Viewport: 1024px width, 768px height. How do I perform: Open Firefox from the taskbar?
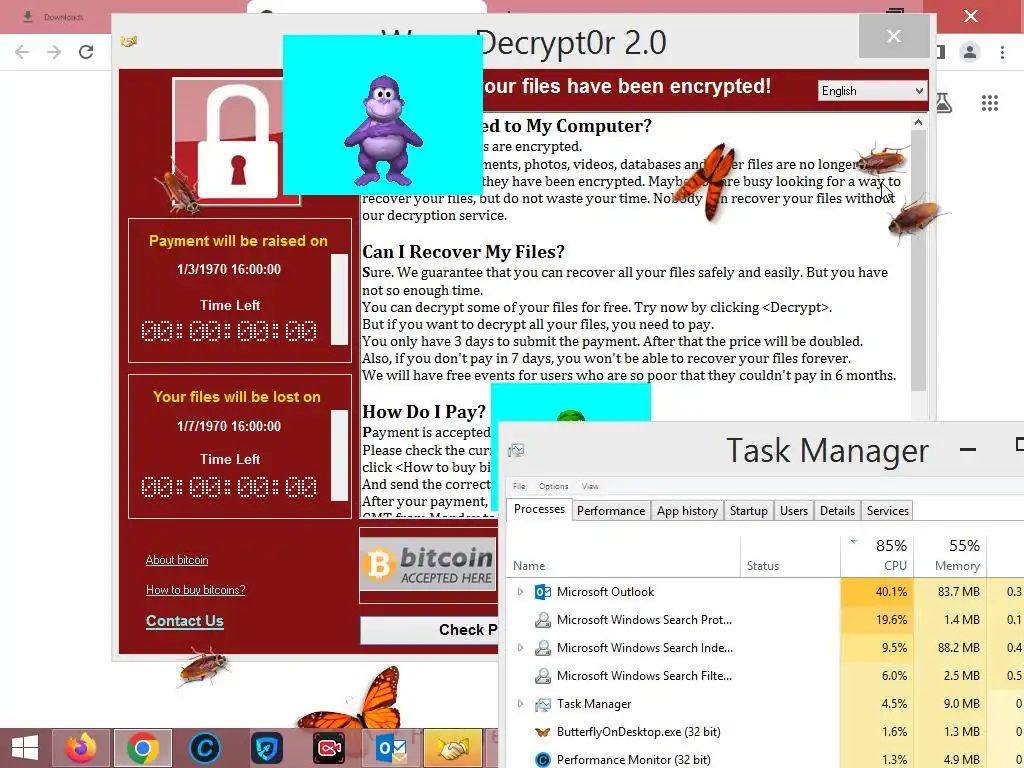[x=82, y=748]
